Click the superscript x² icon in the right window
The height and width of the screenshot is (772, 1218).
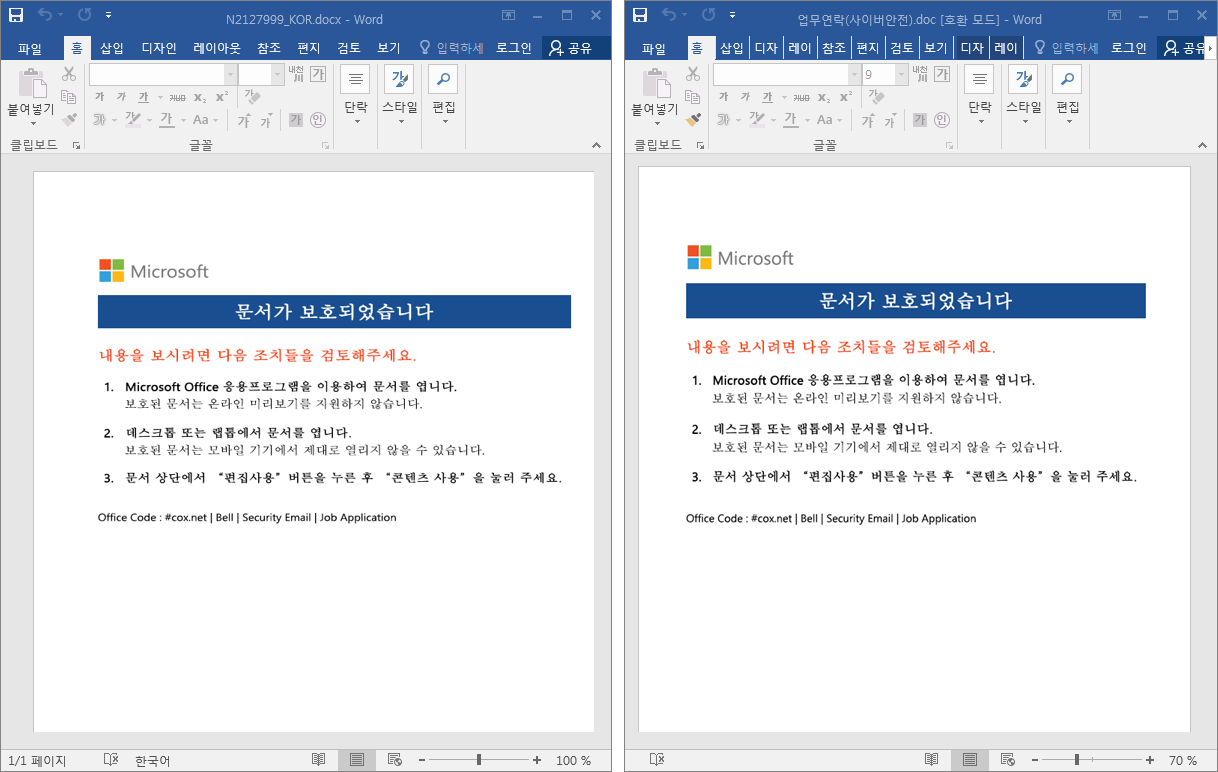click(846, 97)
